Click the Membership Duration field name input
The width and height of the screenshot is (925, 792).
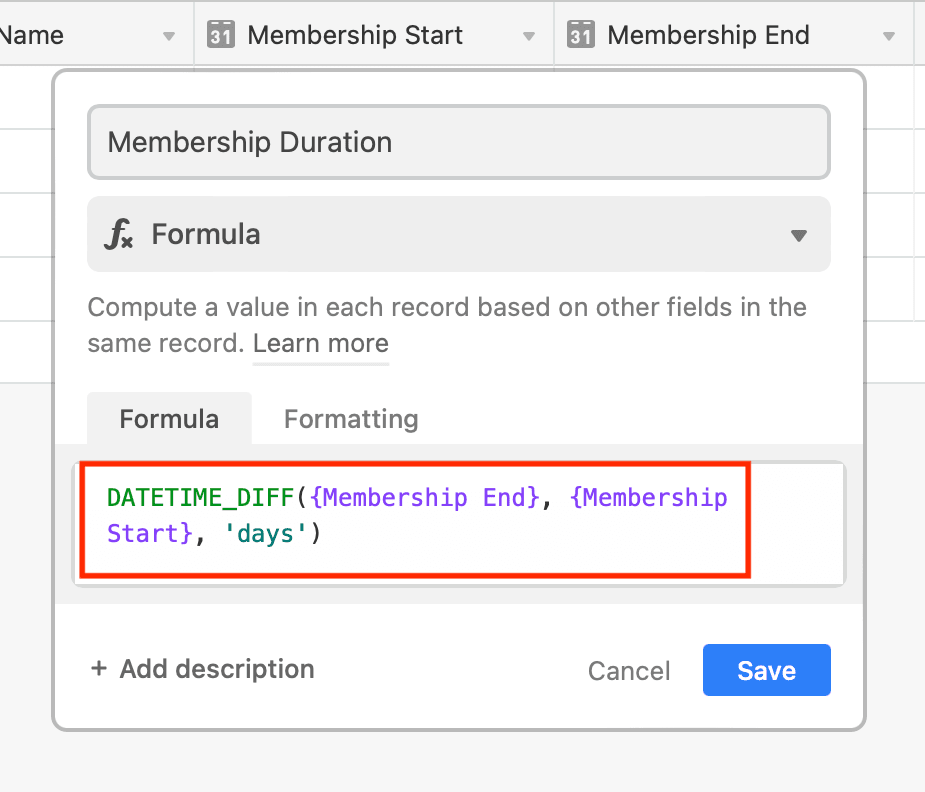(459, 142)
